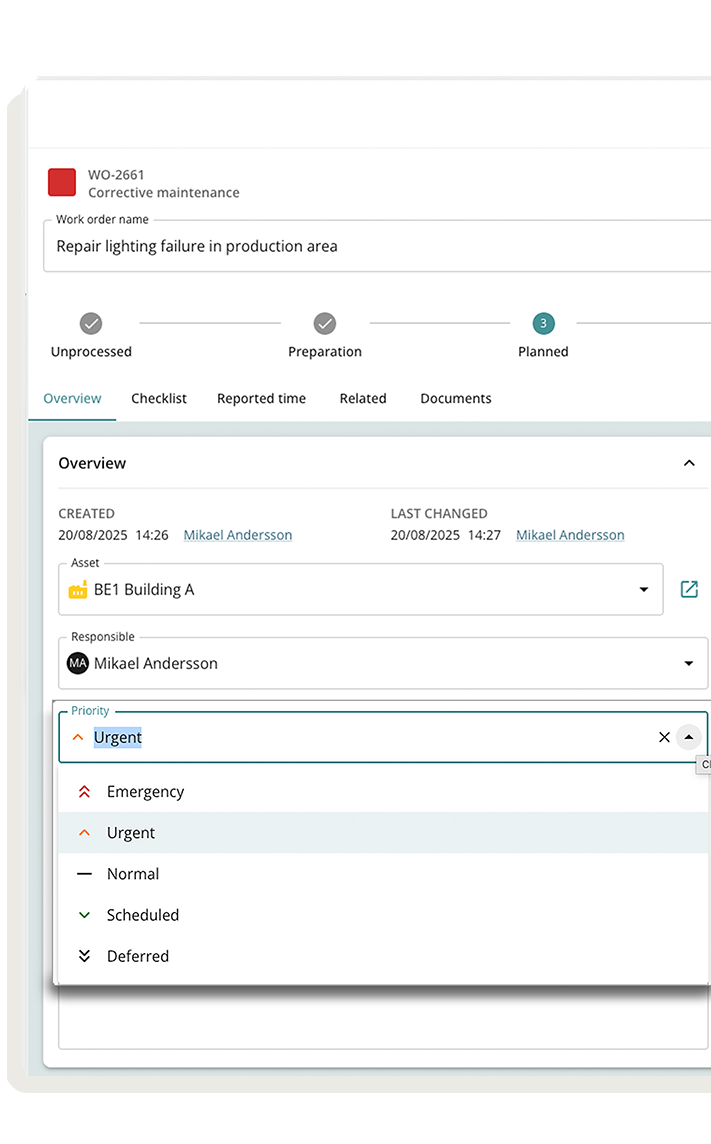The height and width of the screenshot is (1144, 711).
Task: Switch to the Checklist tab
Action: (x=159, y=398)
